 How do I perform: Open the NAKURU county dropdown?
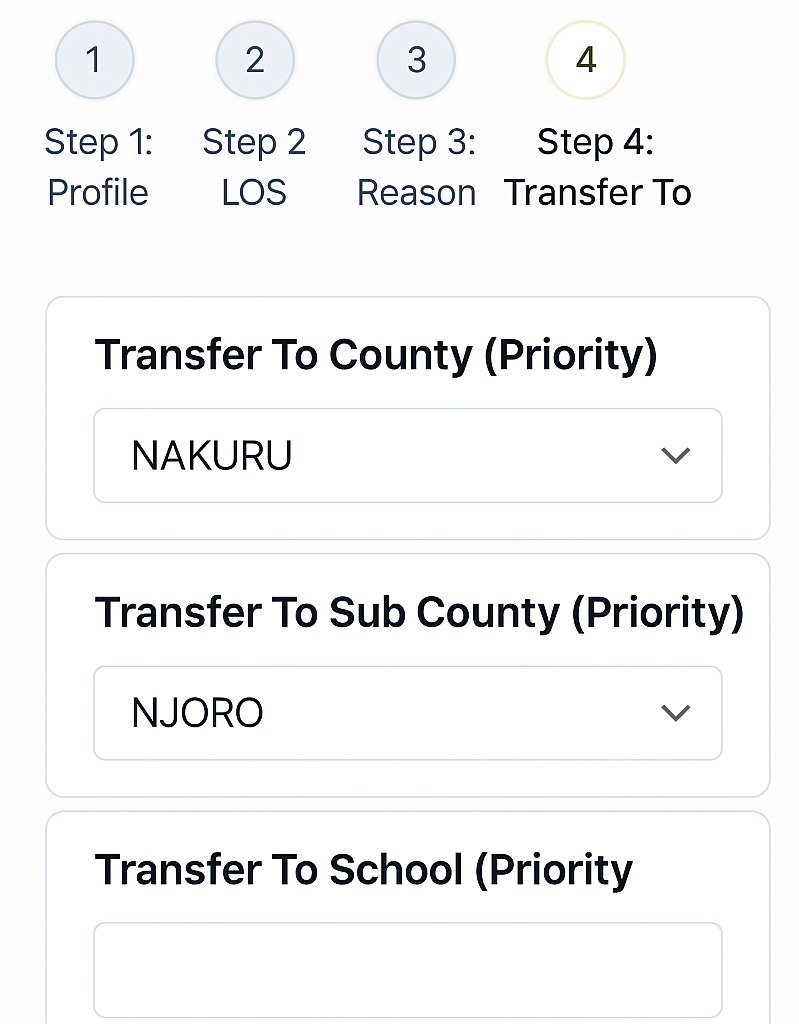click(x=408, y=455)
